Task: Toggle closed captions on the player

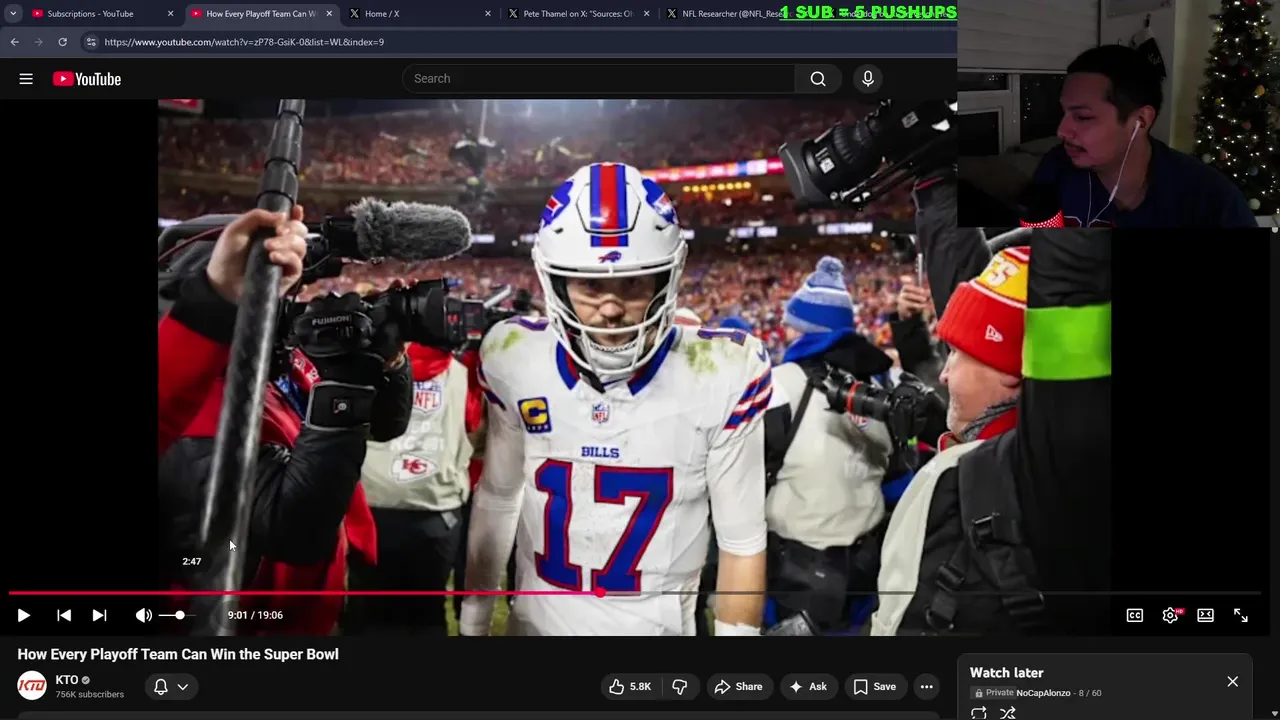Action: tap(1135, 615)
